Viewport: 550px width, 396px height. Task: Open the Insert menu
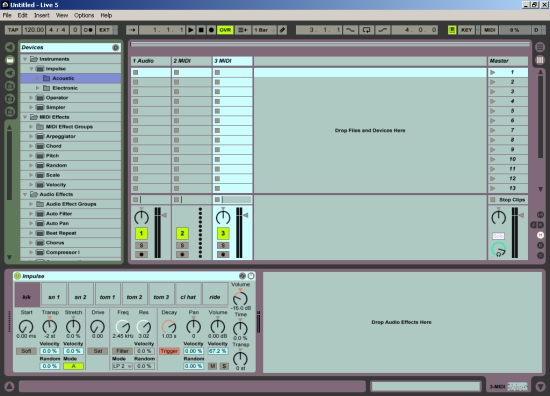point(41,15)
